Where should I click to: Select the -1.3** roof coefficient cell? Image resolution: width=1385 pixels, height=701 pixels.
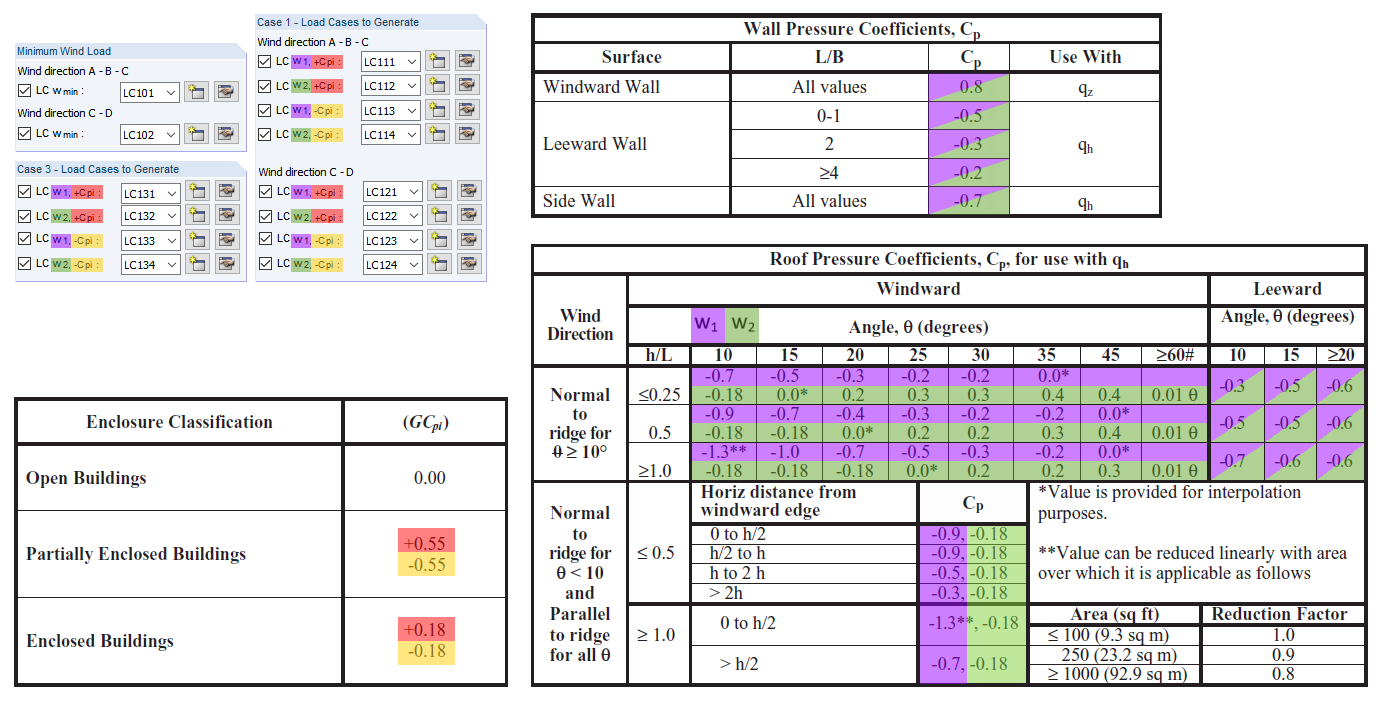click(x=722, y=452)
